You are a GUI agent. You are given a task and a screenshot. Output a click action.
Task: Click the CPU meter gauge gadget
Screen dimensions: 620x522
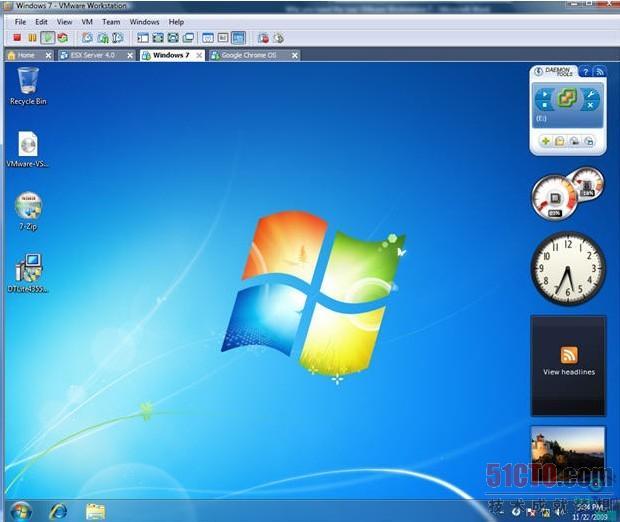coord(554,197)
